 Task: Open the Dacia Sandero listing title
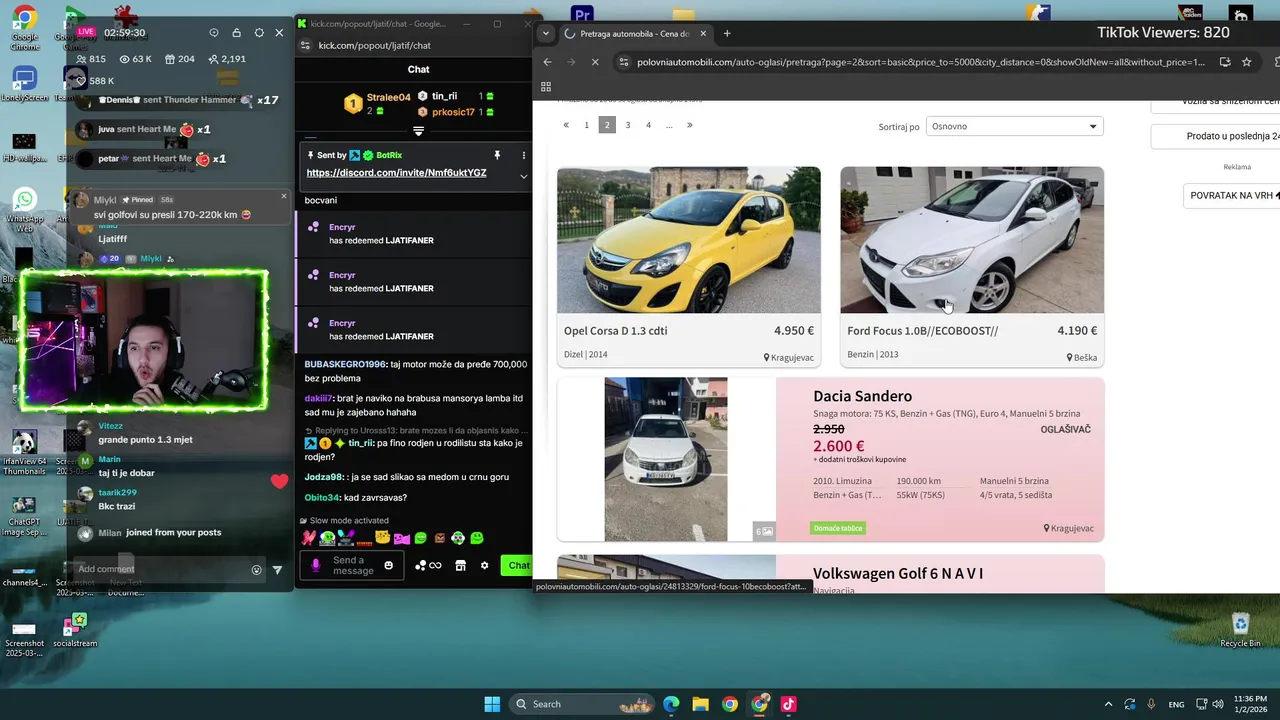pos(862,396)
